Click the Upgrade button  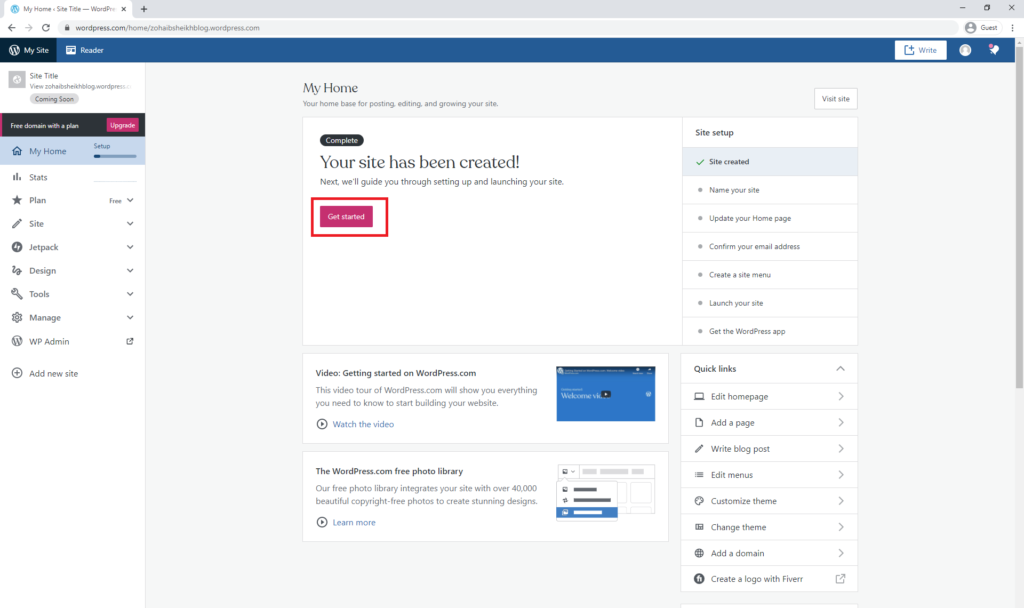122,125
